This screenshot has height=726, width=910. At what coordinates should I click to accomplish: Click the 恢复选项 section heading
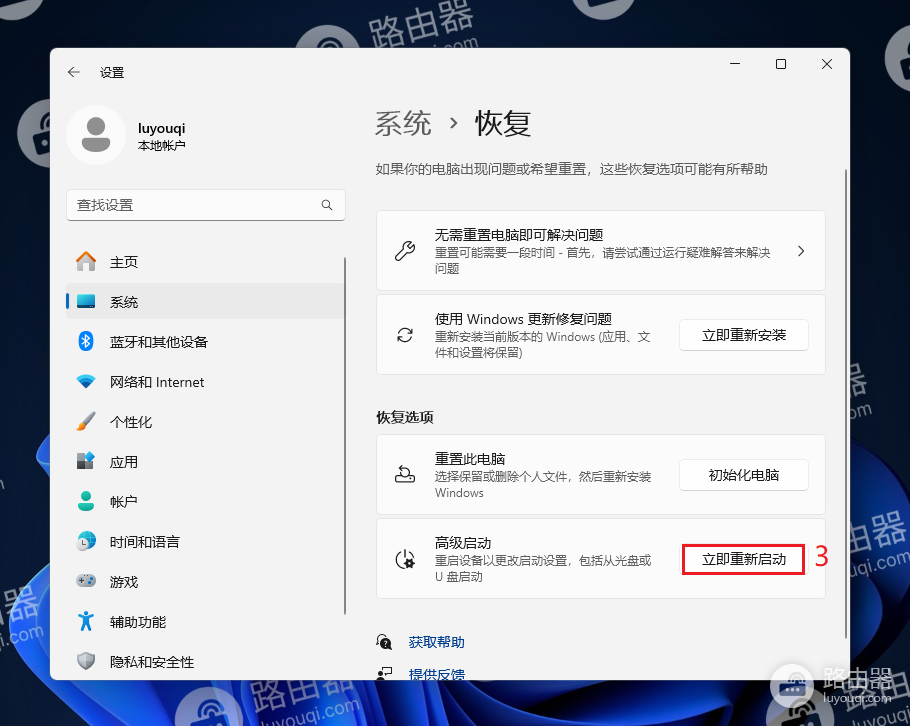pos(405,417)
